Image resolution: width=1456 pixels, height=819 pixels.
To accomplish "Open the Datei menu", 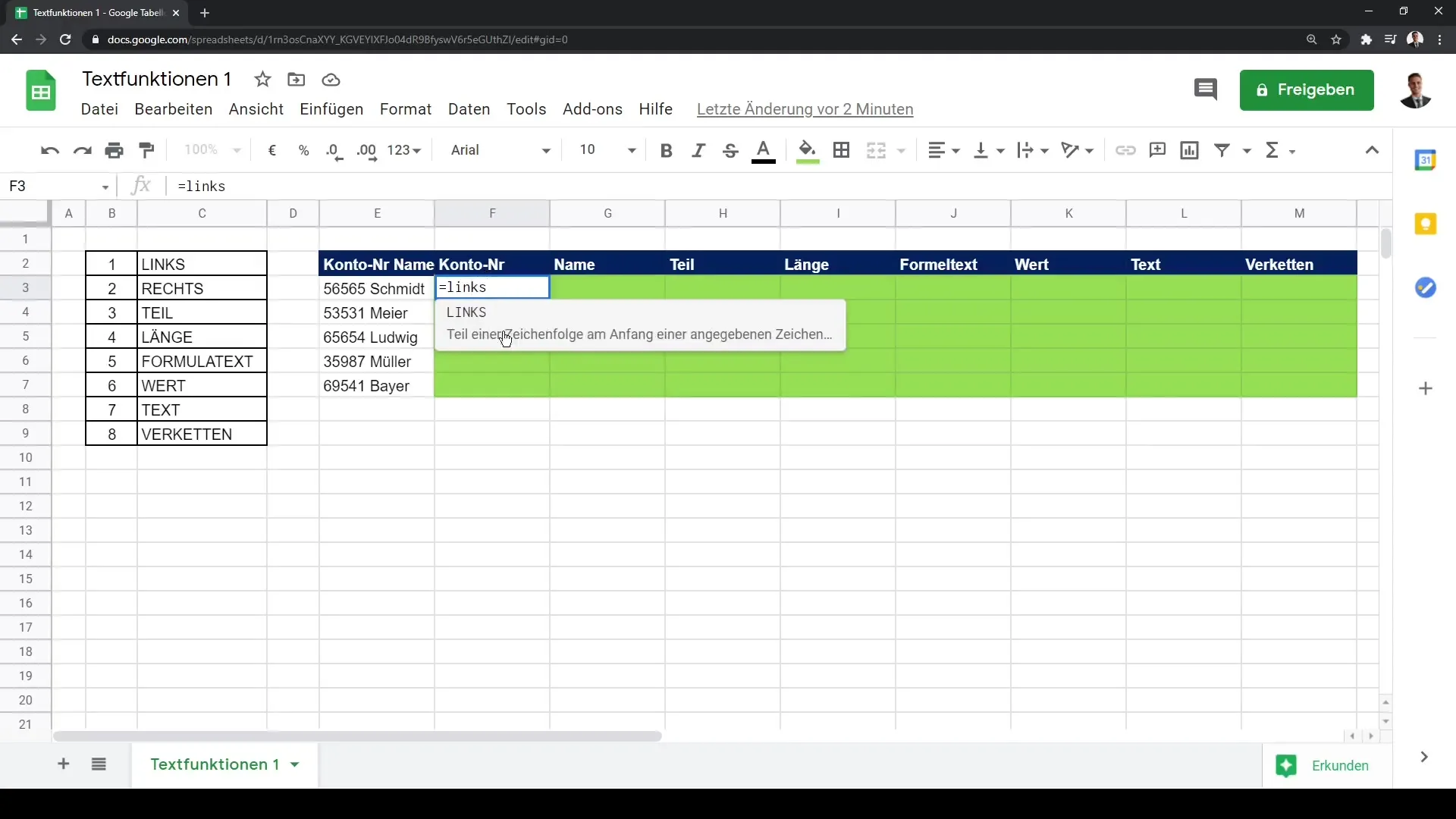I will click(x=99, y=109).
